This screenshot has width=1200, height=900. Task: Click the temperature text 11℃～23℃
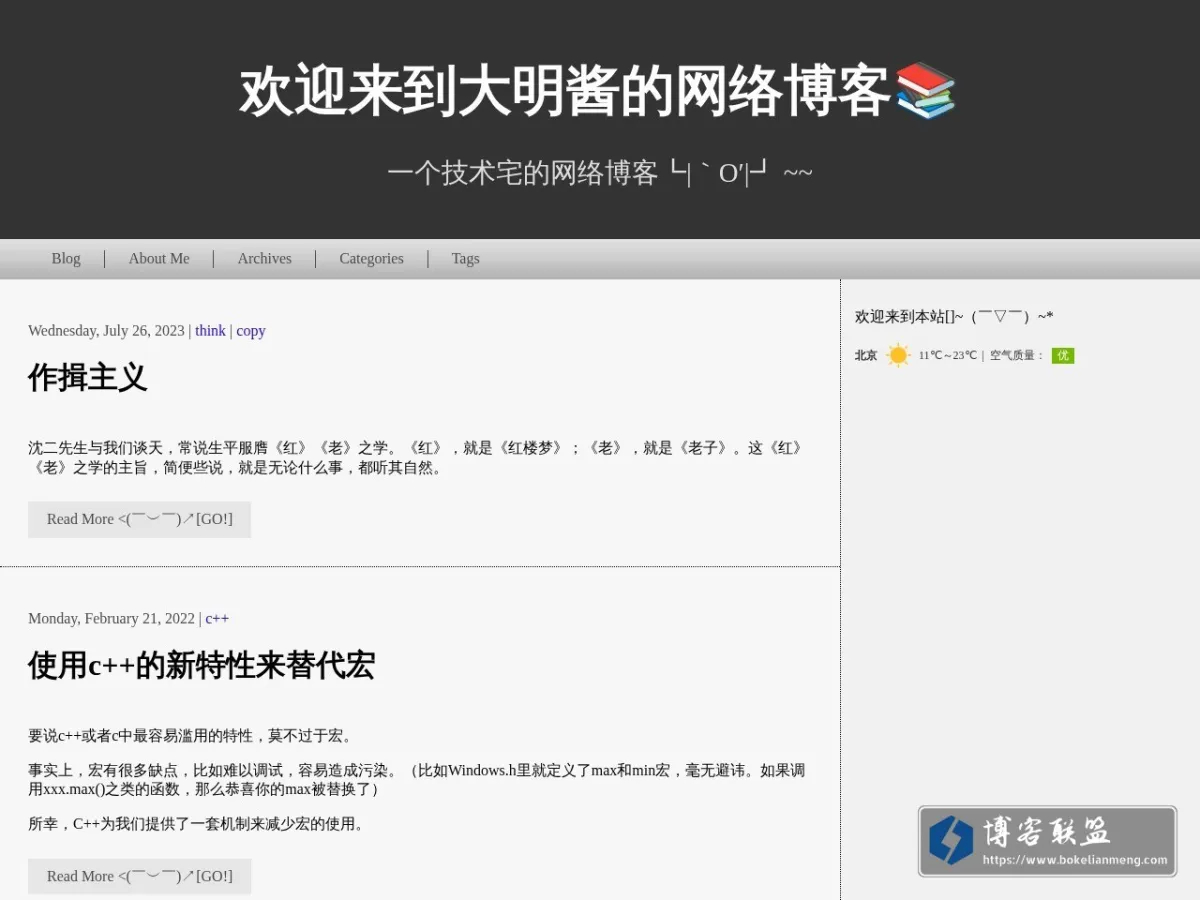point(948,355)
